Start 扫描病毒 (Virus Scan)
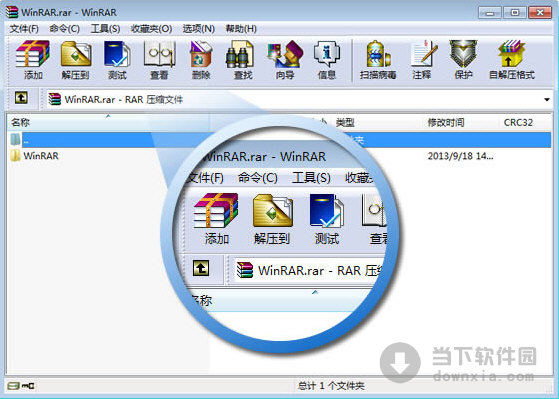Image resolution: width=559 pixels, height=399 pixels. tap(378, 60)
